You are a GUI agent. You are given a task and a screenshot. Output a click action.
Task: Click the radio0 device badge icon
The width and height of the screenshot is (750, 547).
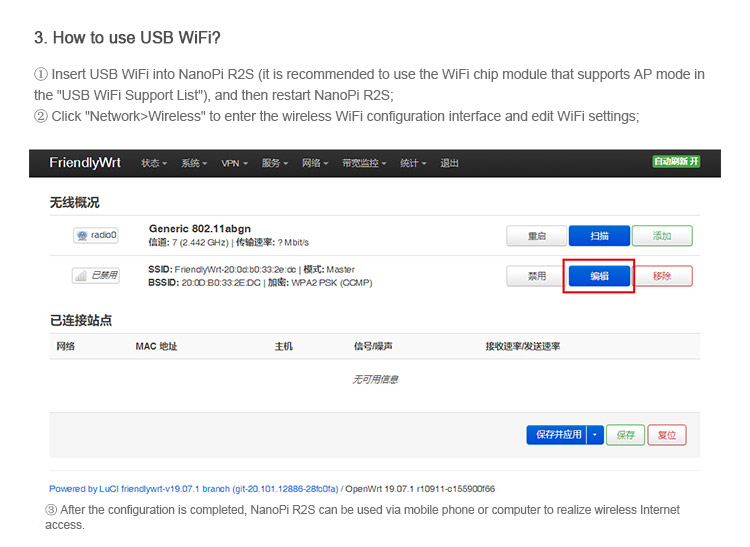tap(96, 235)
